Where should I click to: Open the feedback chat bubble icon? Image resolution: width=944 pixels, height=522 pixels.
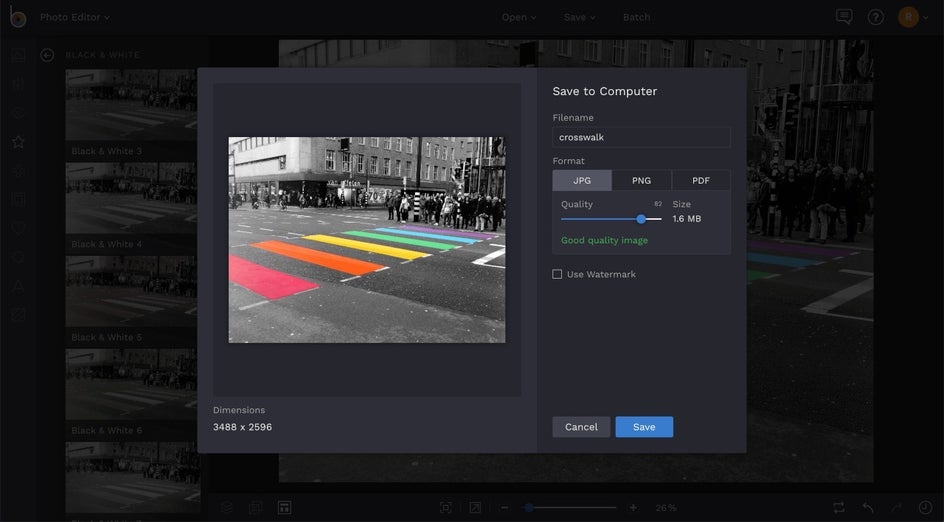pos(844,17)
